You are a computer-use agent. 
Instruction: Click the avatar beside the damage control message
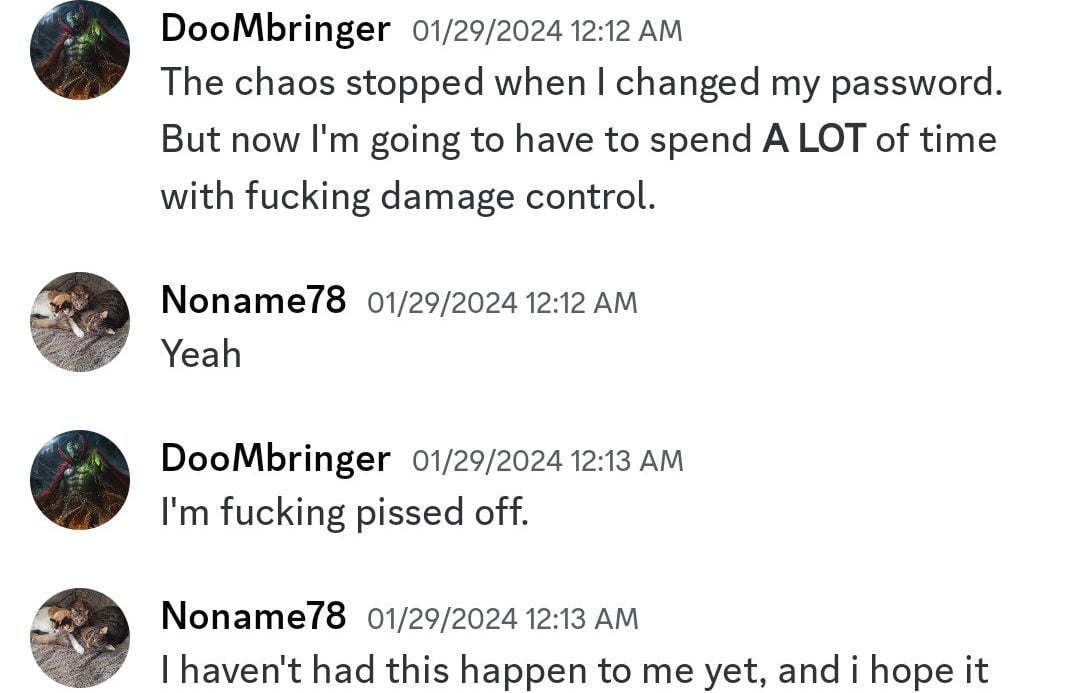pyautogui.click(x=80, y=50)
